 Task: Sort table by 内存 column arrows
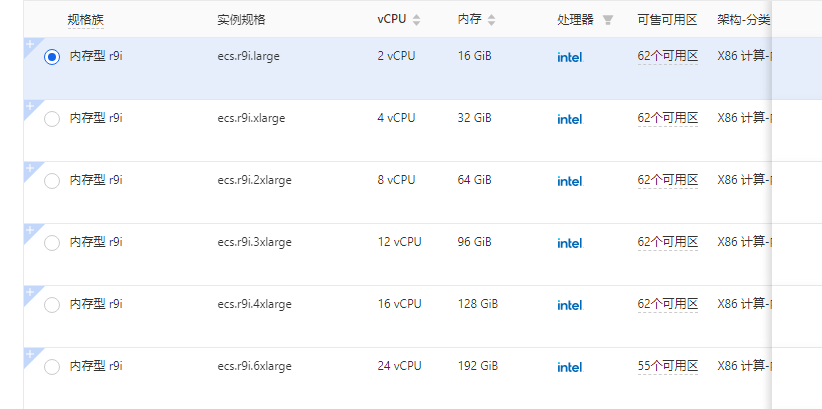click(x=491, y=20)
